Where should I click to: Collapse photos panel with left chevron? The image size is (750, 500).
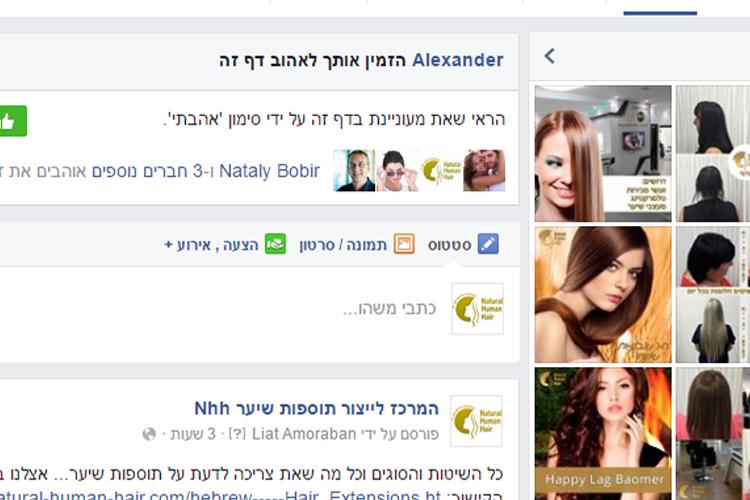tap(550, 56)
